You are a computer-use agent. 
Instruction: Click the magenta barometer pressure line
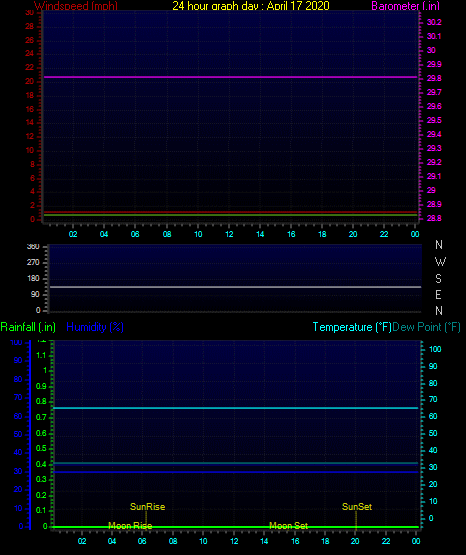click(230, 77)
